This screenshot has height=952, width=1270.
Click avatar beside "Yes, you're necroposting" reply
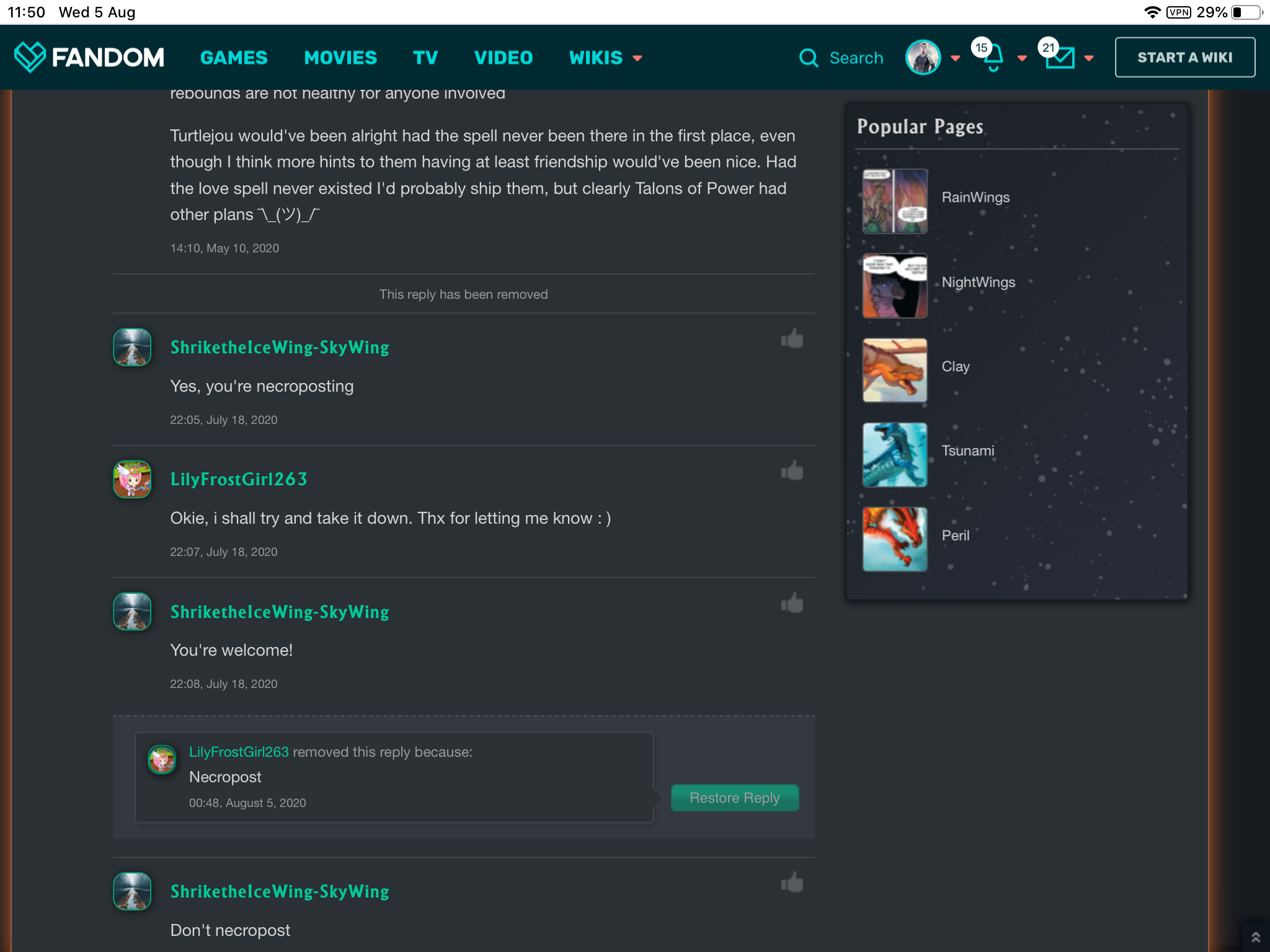click(x=132, y=347)
